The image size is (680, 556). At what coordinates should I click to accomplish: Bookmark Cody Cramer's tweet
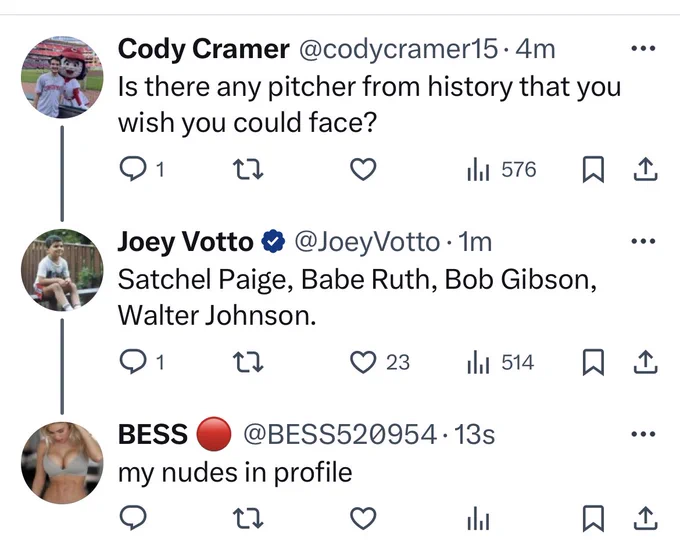click(x=592, y=169)
